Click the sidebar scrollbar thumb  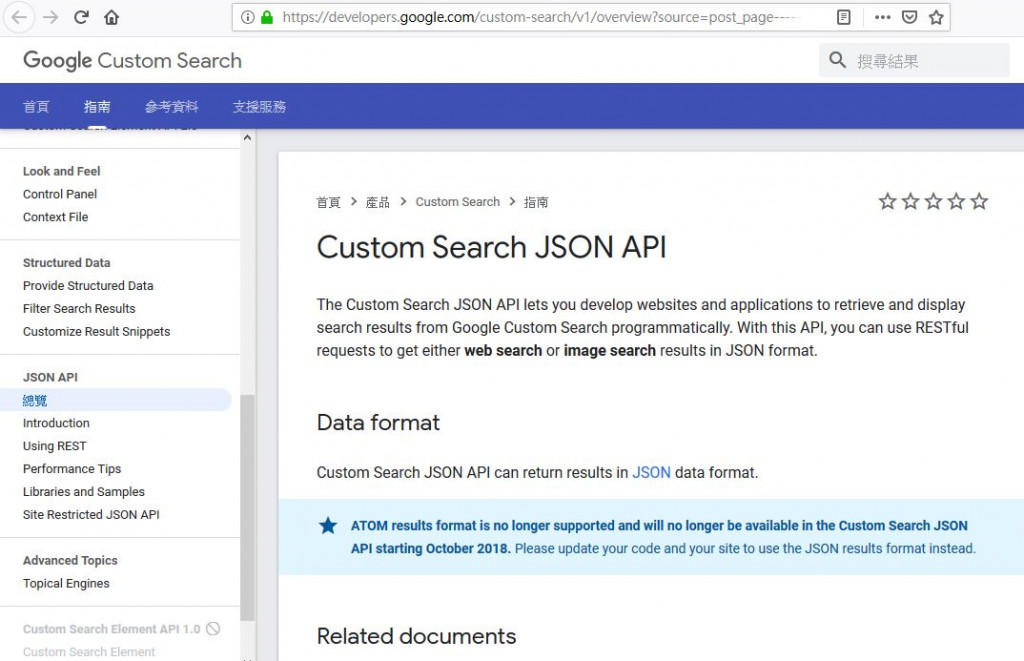pyautogui.click(x=247, y=508)
